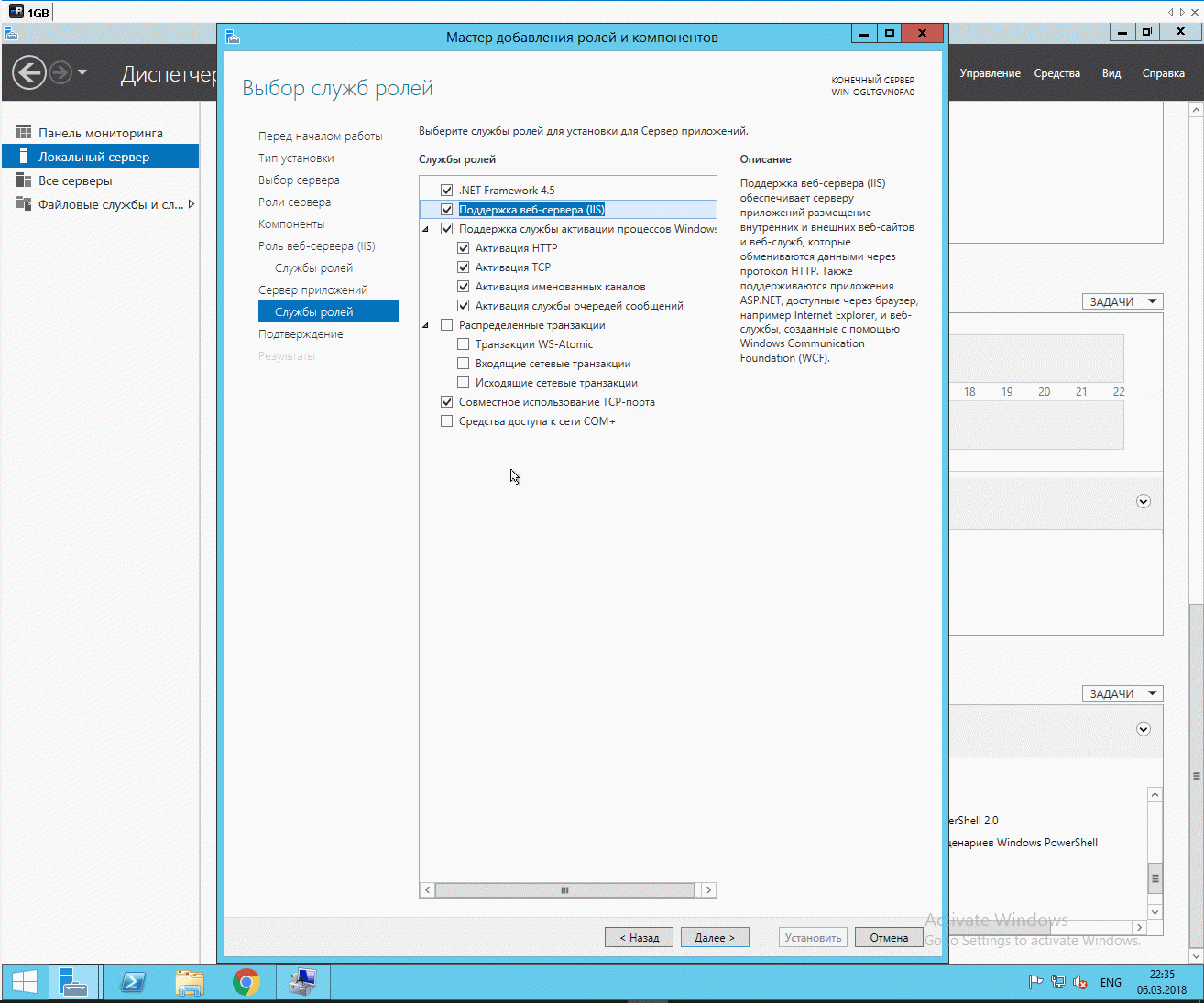This screenshot has height=1003, width=1204.
Task: Click the forward arrow in Server Manager header
Action: (60, 72)
